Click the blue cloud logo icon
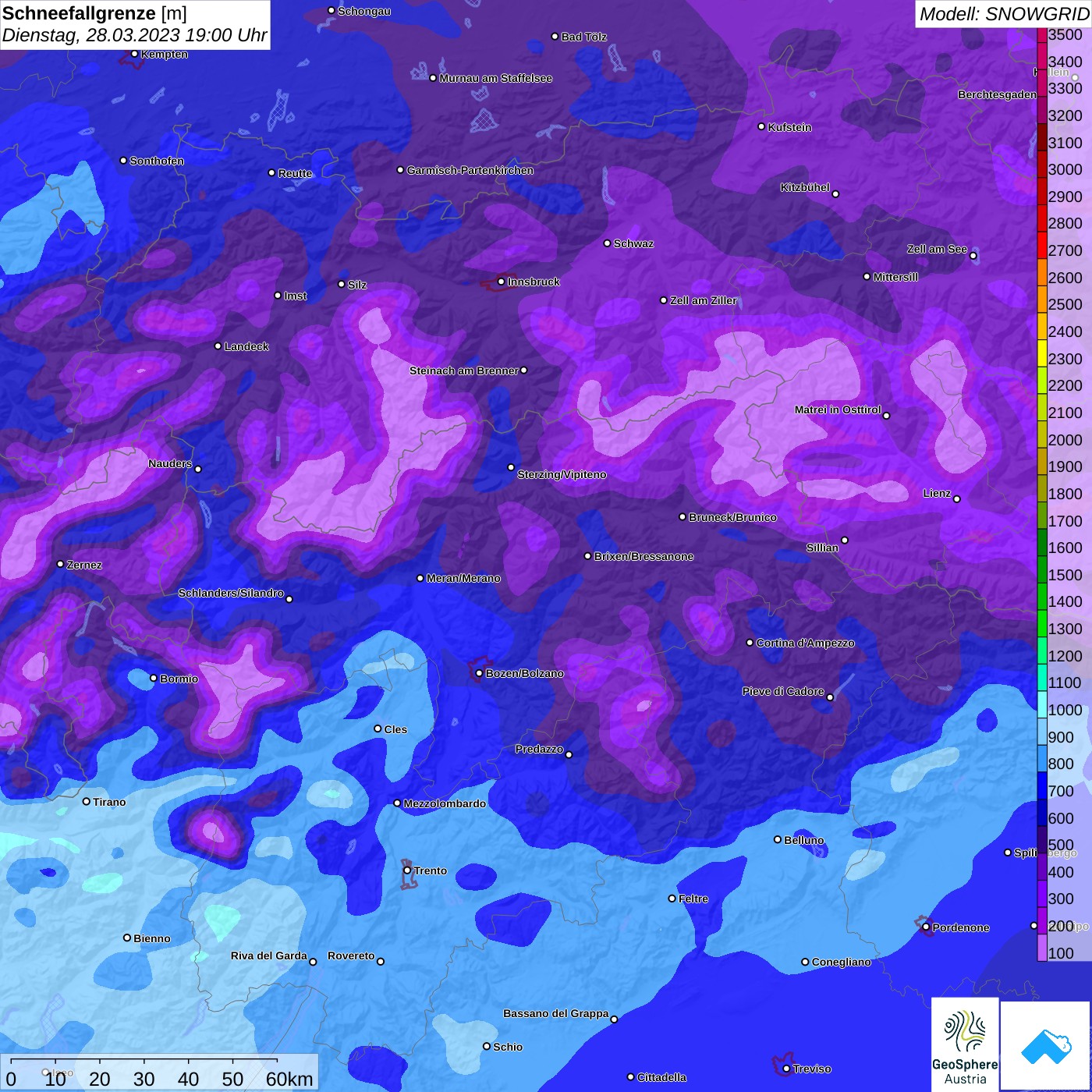The width and height of the screenshot is (1092, 1092). point(1046,1046)
